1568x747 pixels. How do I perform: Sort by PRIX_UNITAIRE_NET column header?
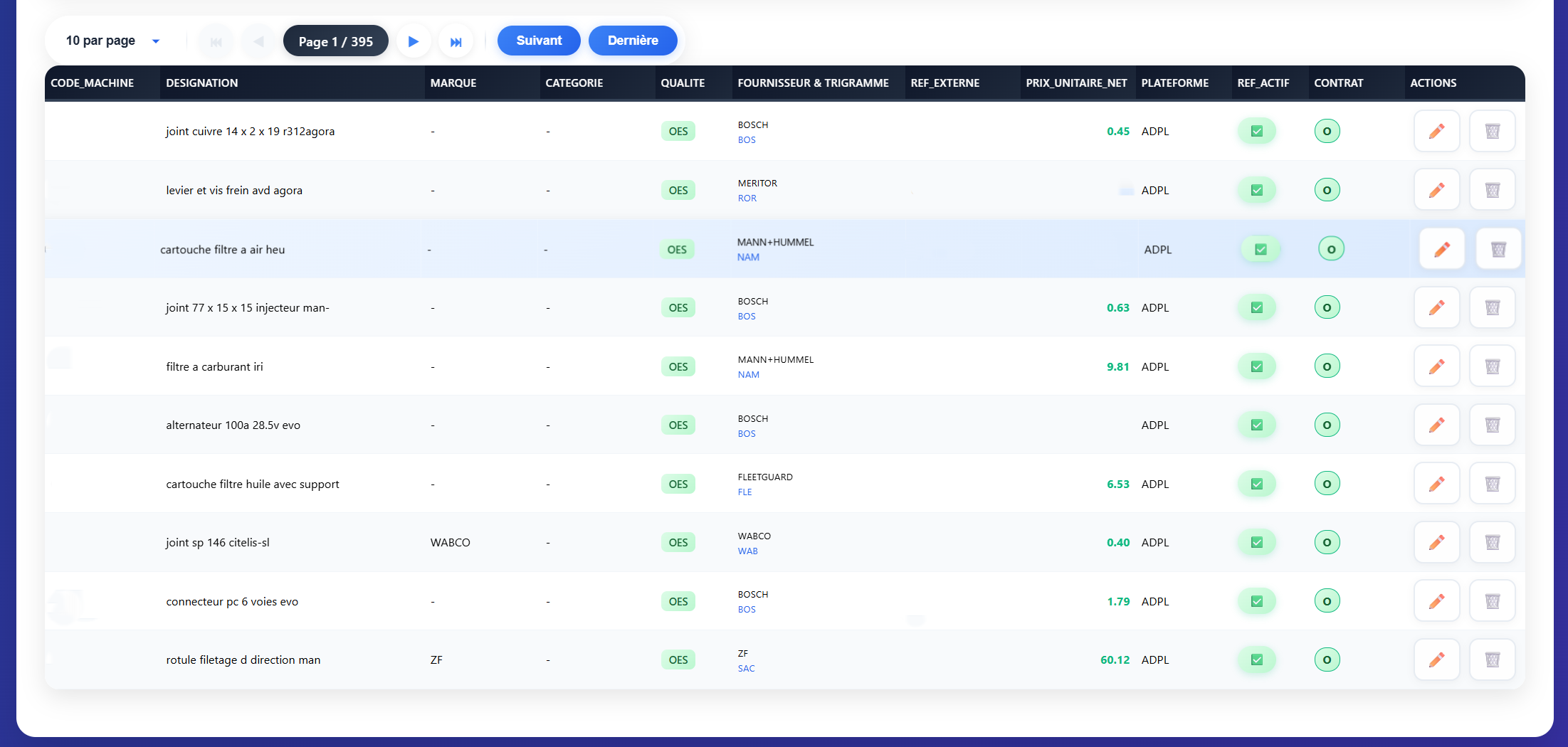click(1076, 83)
